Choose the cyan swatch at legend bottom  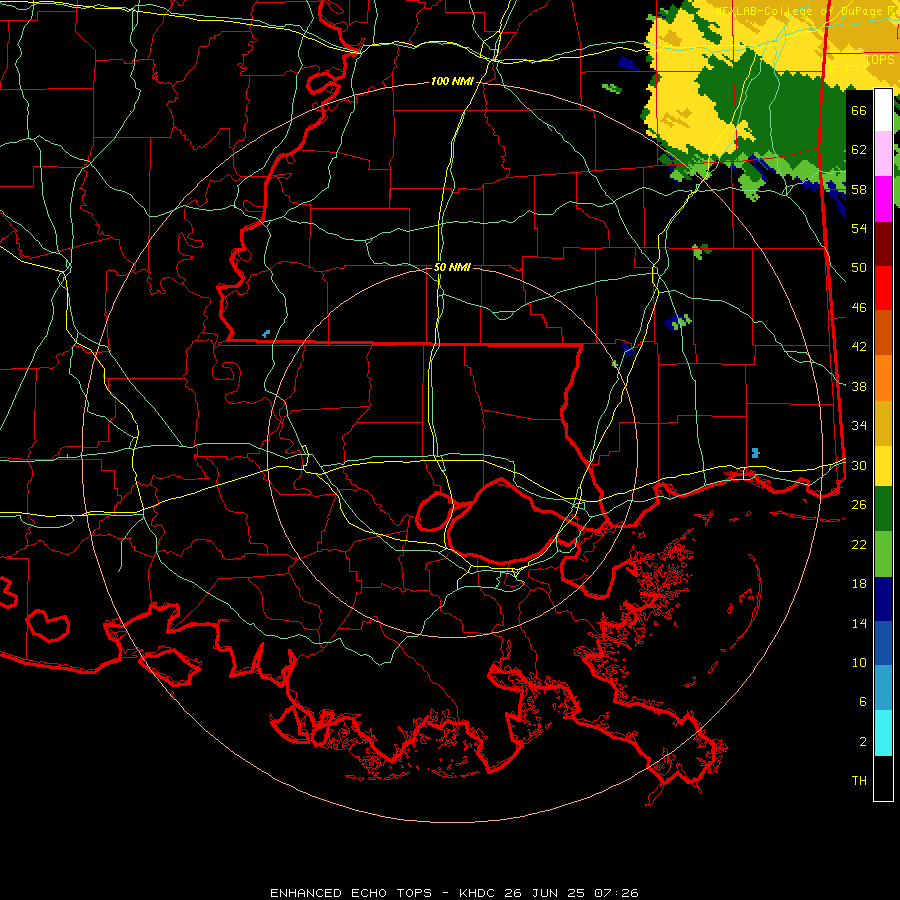(x=883, y=733)
